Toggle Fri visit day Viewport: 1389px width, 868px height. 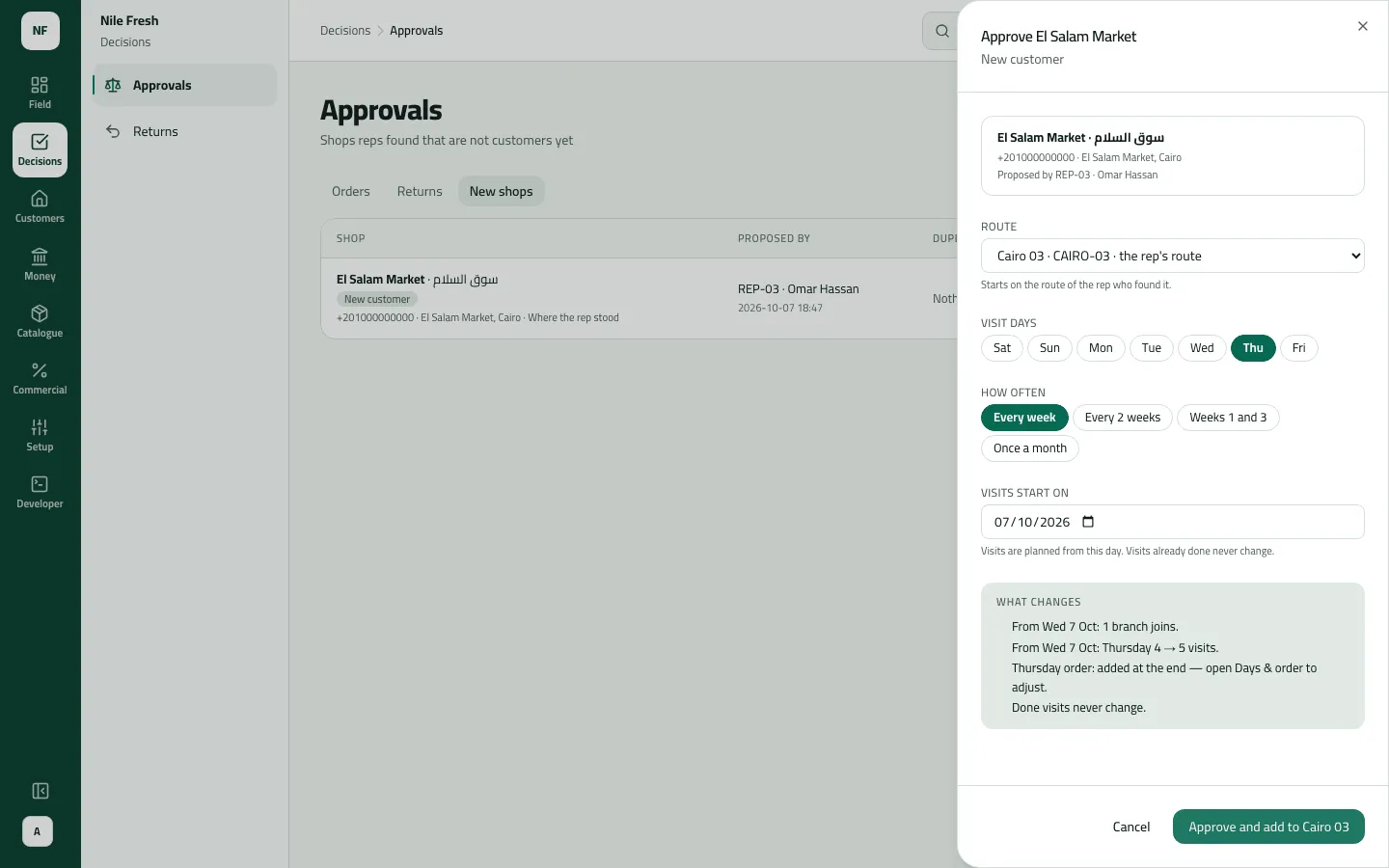pyautogui.click(x=1299, y=348)
